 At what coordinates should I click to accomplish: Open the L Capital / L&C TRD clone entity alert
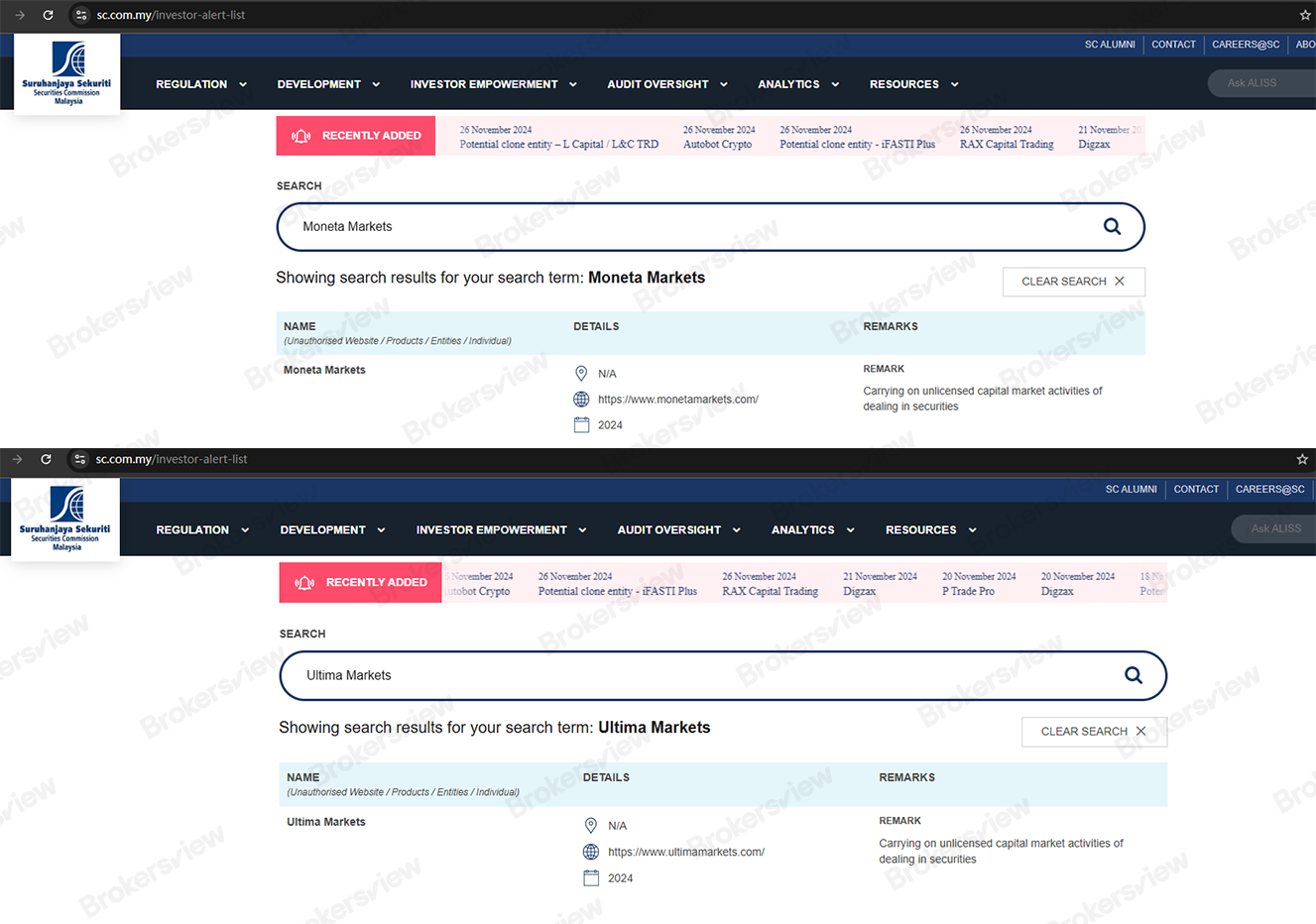tap(558, 145)
